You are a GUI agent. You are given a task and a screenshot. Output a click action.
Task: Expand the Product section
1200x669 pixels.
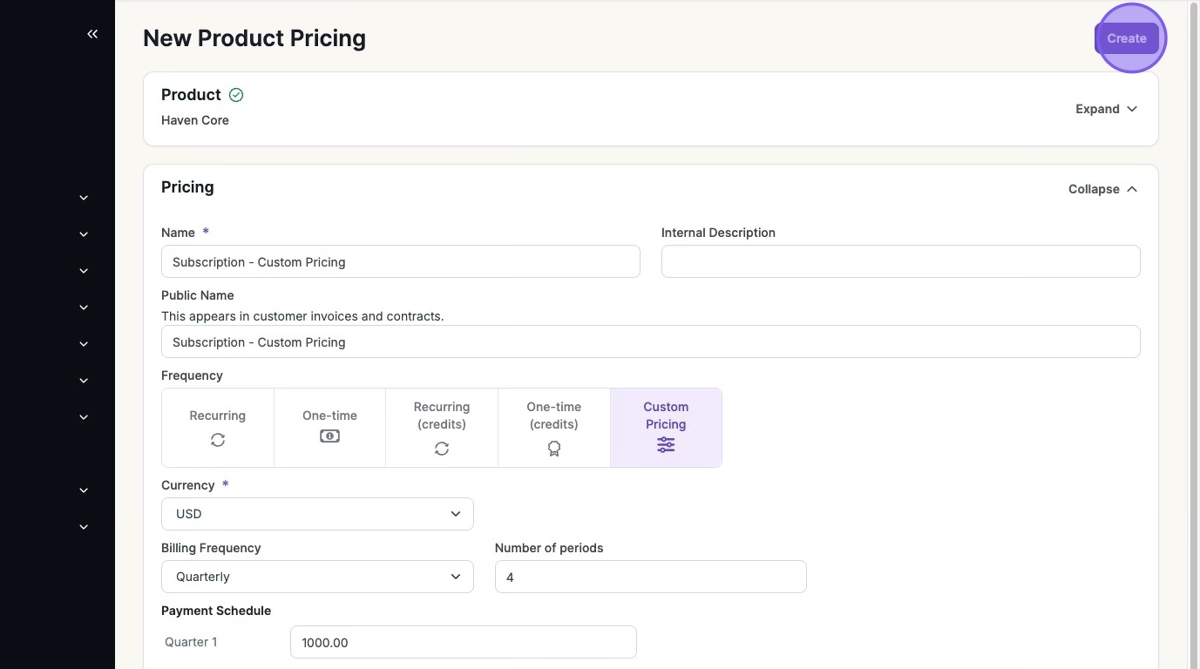pos(1106,109)
